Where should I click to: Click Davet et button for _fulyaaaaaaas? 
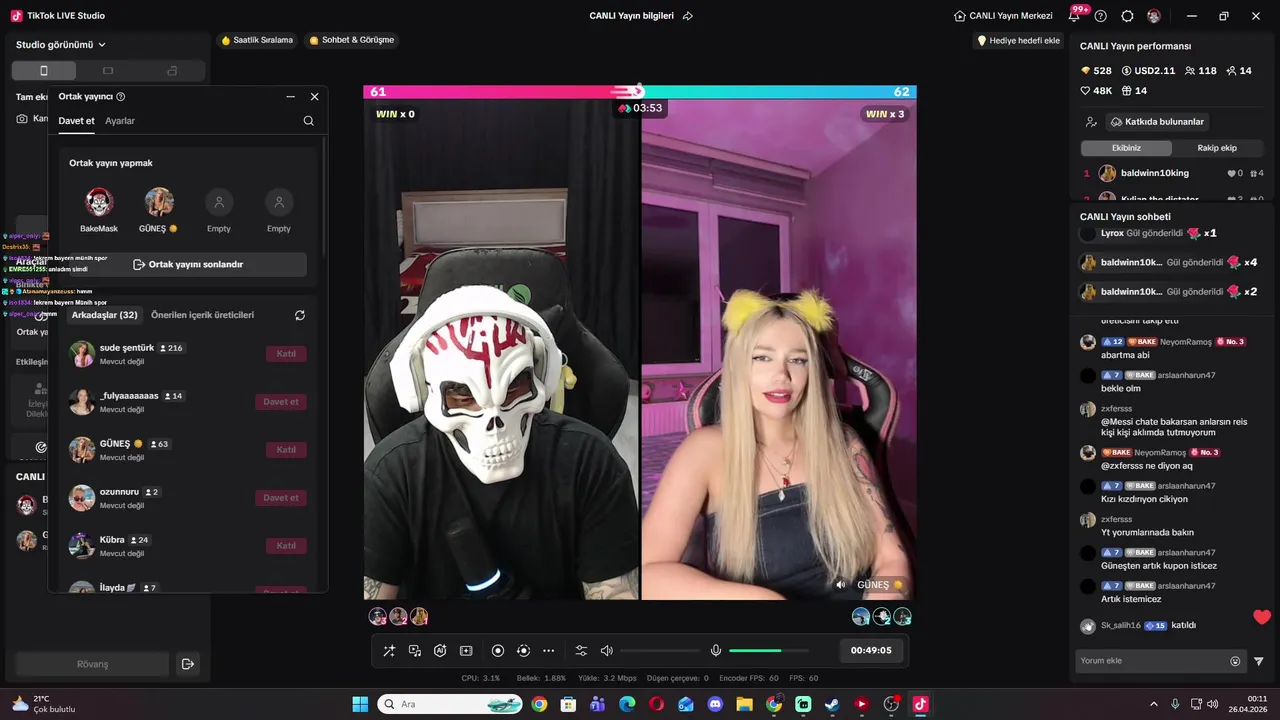click(x=281, y=402)
